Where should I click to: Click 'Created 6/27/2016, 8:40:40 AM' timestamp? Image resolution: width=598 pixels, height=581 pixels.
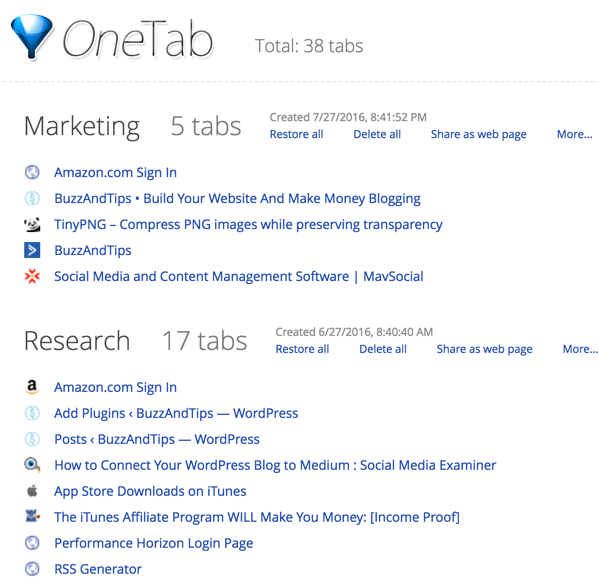[x=354, y=332]
